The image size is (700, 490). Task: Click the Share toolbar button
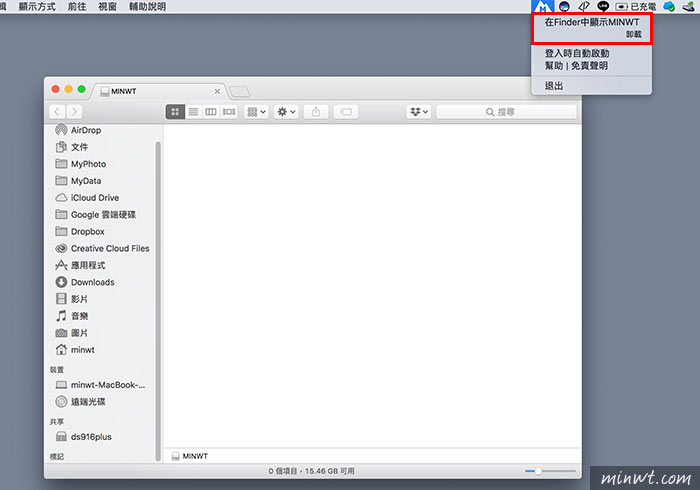pos(316,112)
